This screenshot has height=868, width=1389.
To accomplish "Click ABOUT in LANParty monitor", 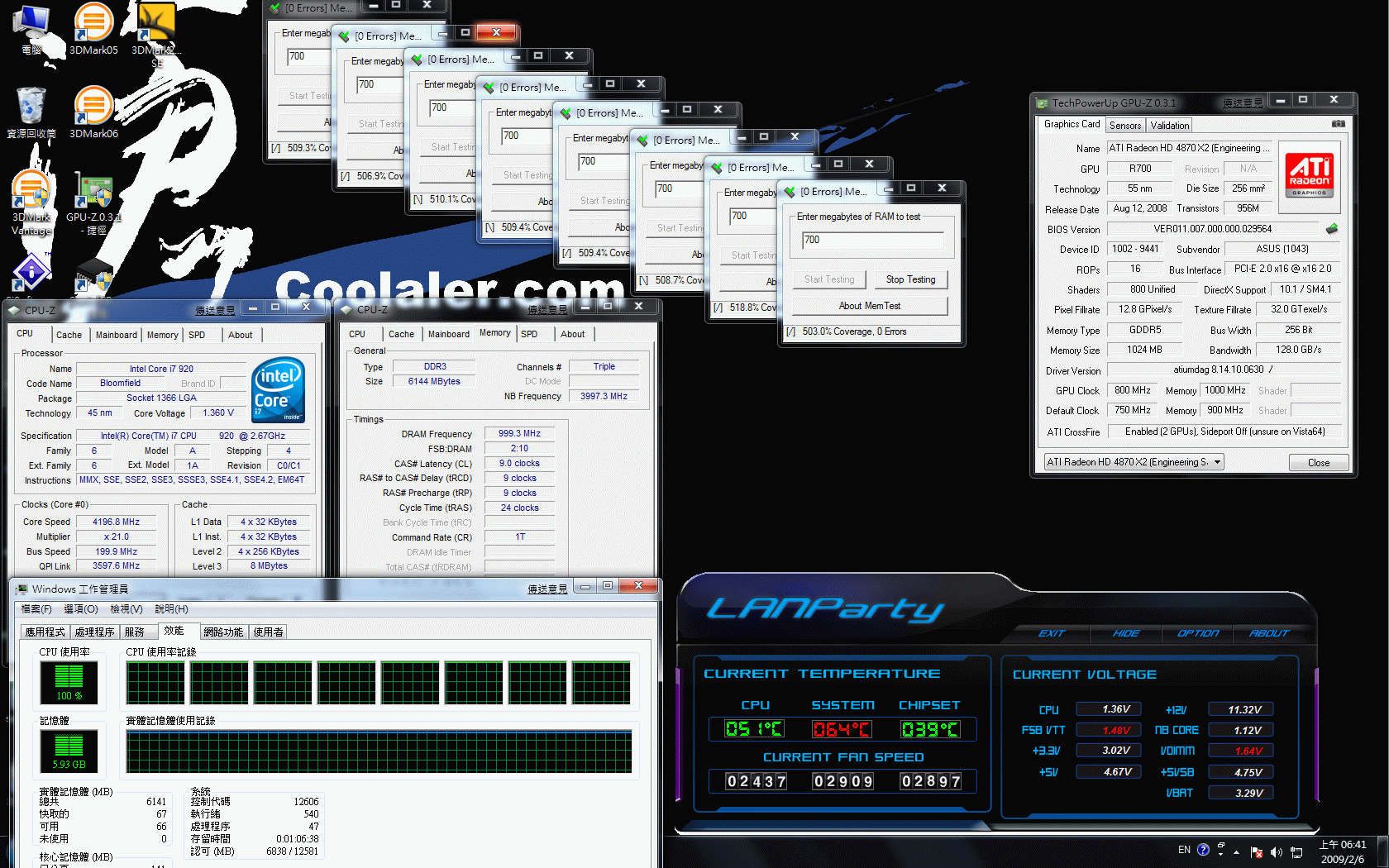I will click(1269, 633).
